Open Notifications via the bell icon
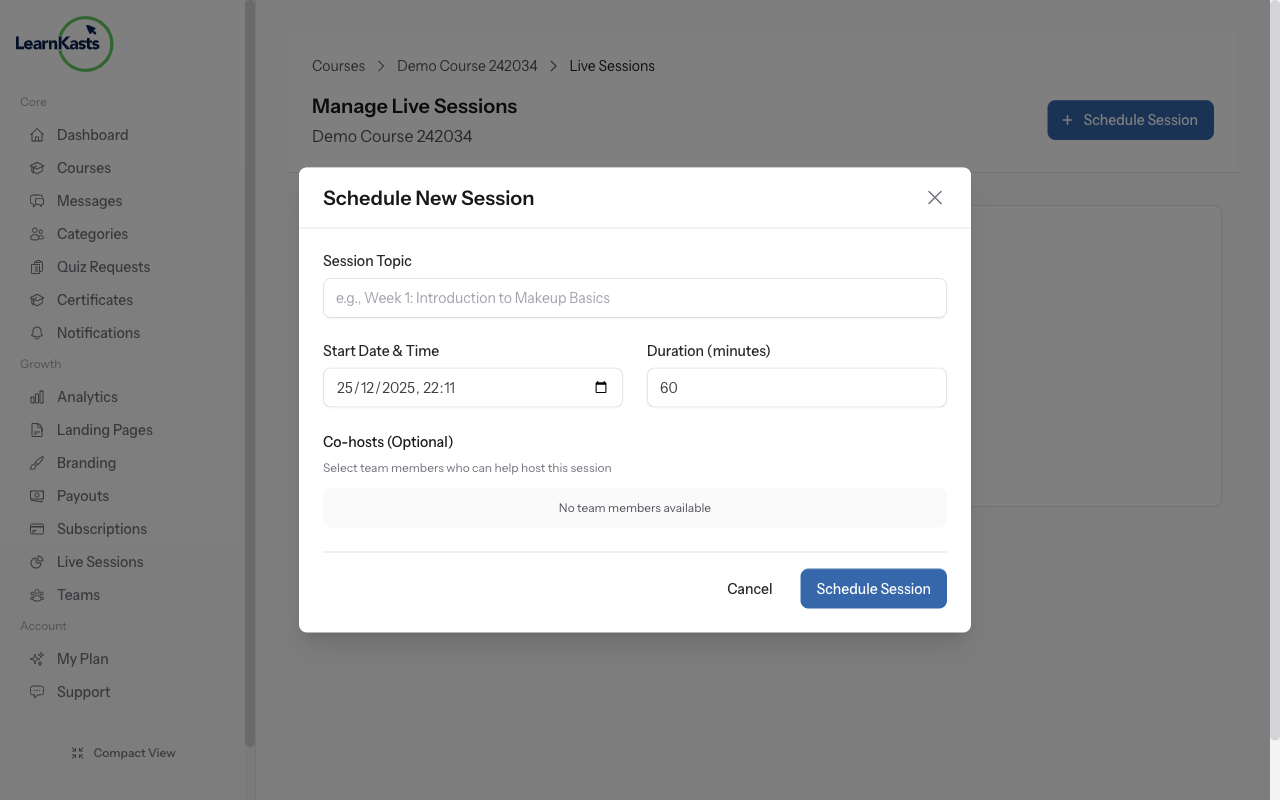1280x800 pixels. (x=37, y=332)
